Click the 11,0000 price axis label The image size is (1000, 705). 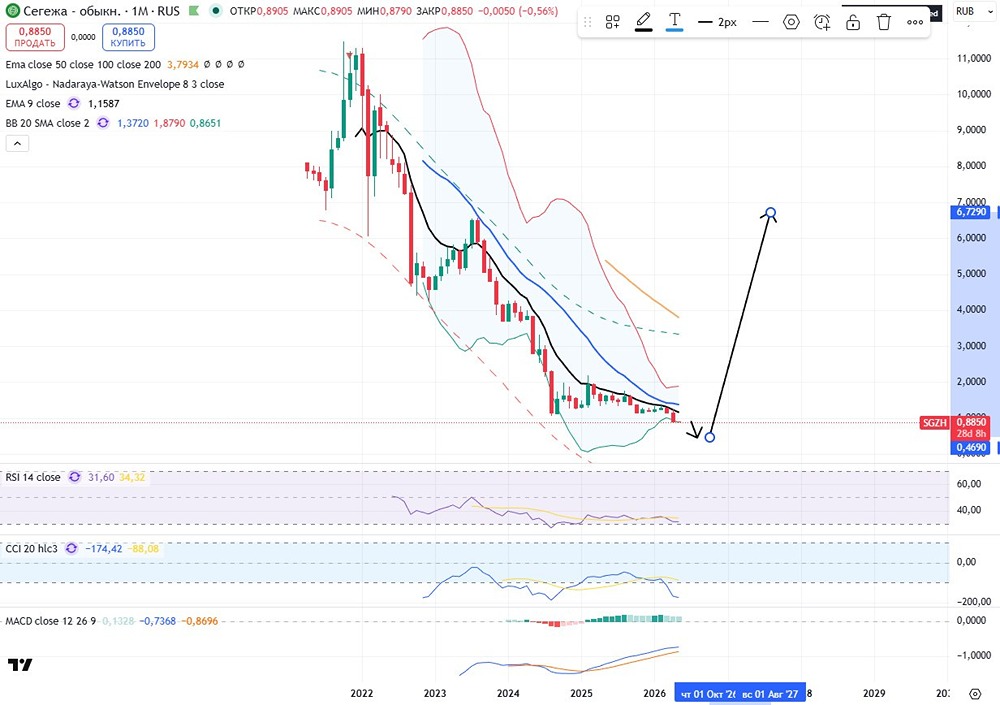(974, 58)
